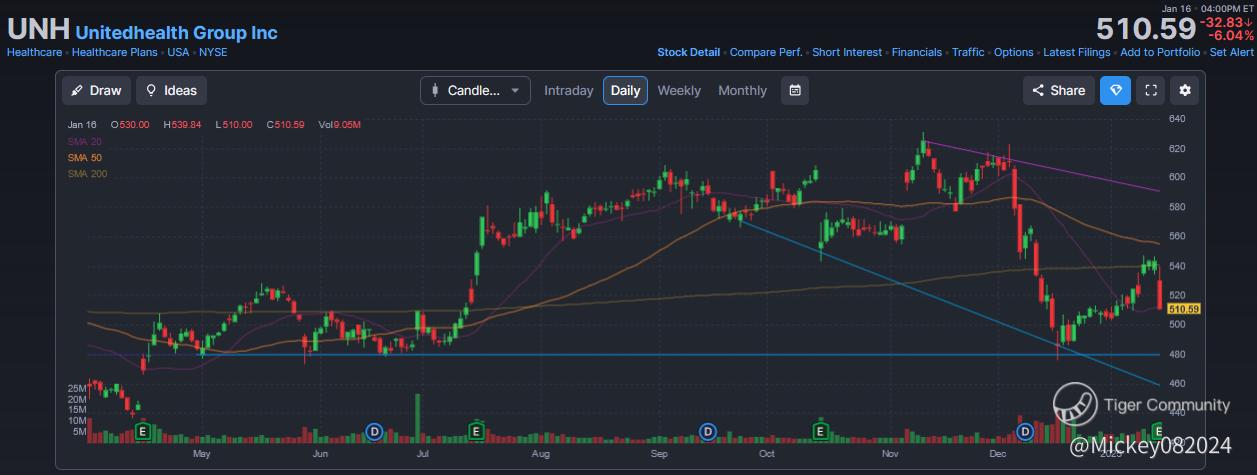Open the NYSE exchange link
The height and width of the screenshot is (475, 1257).
[212, 52]
